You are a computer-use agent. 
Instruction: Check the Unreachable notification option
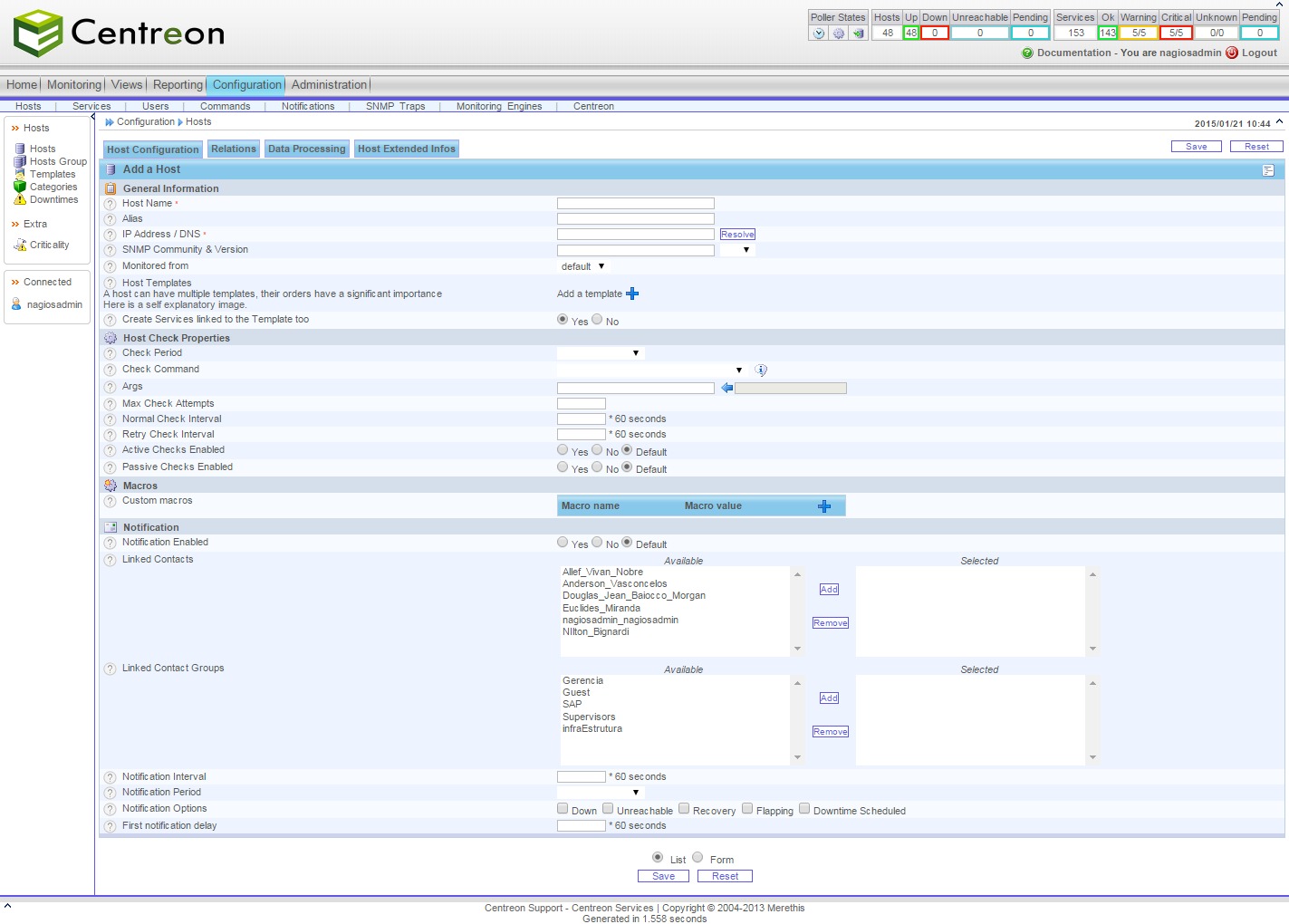point(608,808)
